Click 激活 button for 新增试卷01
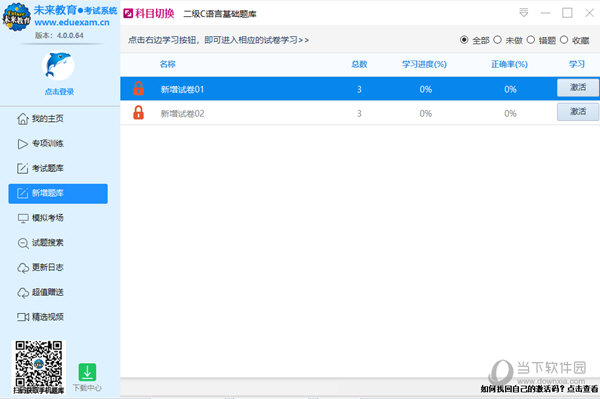The height and width of the screenshot is (399, 600). tap(578, 88)
